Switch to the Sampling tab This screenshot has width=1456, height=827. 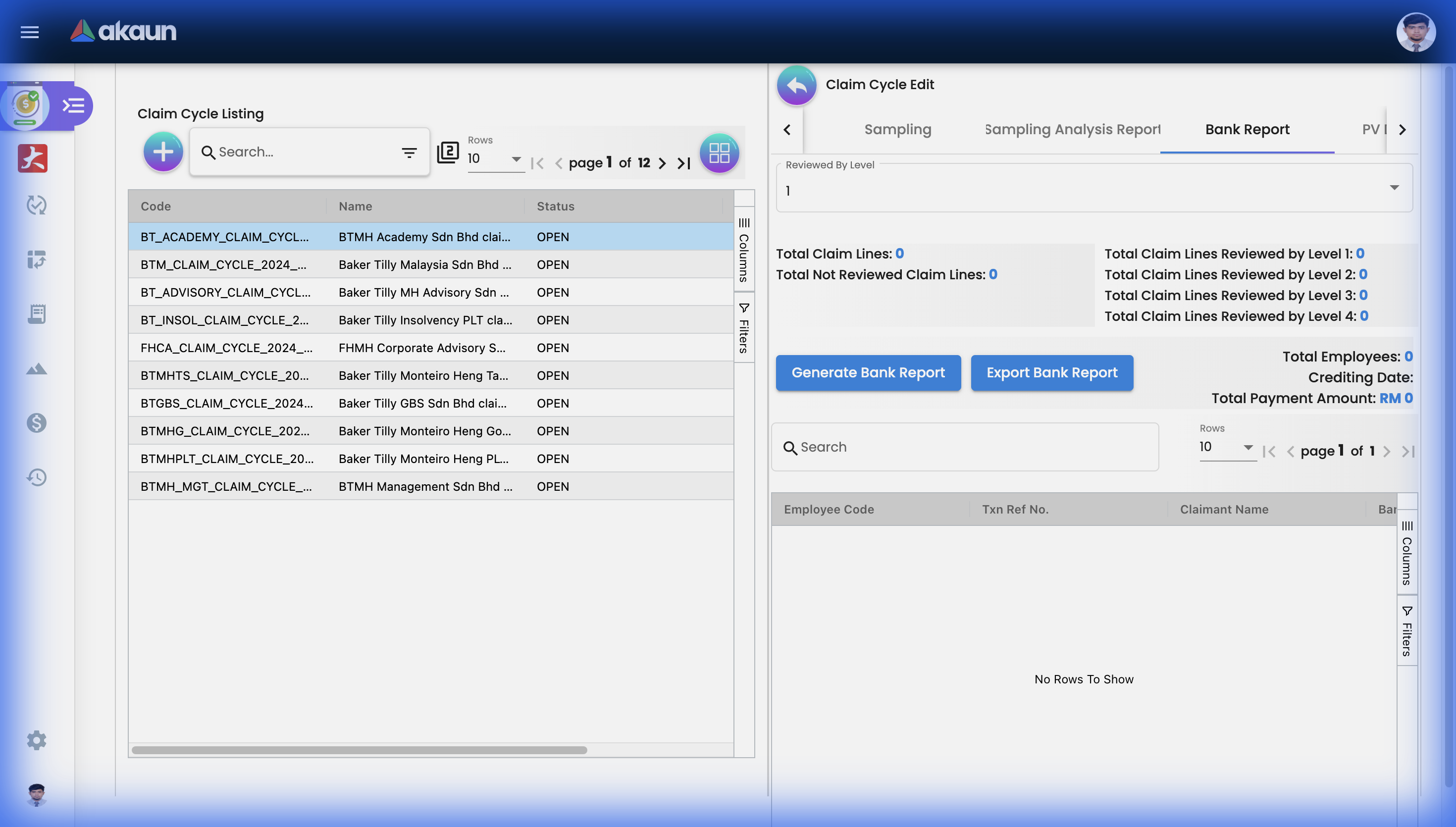897,130
